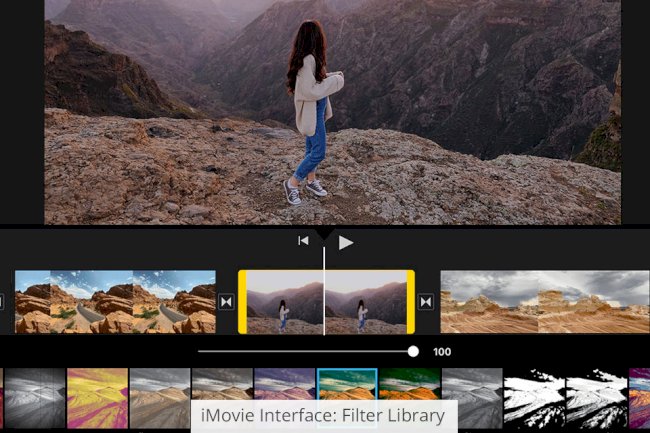The height and width of the screenshot is (433, 650).
Task: Click the intensity value 100
Action: pyautogui.click(x=442, y=352)
